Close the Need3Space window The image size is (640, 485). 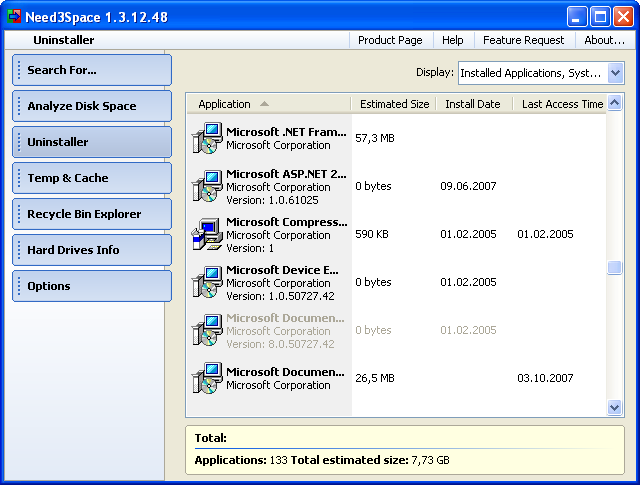(624, 17)
